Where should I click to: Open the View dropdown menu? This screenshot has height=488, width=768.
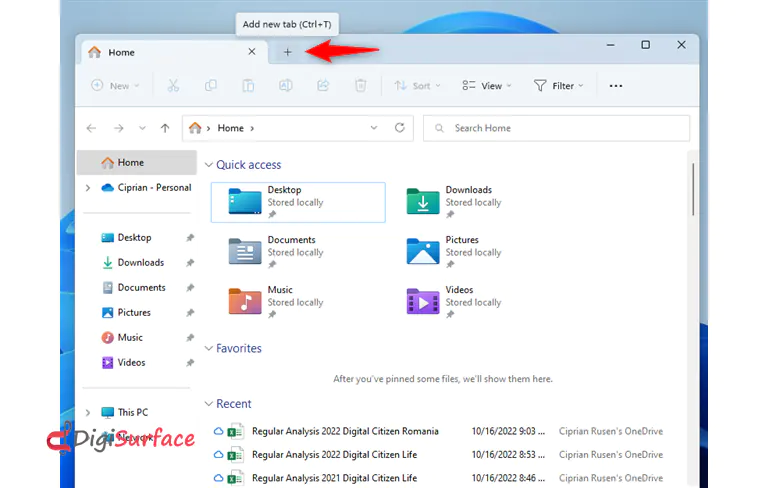487,86
